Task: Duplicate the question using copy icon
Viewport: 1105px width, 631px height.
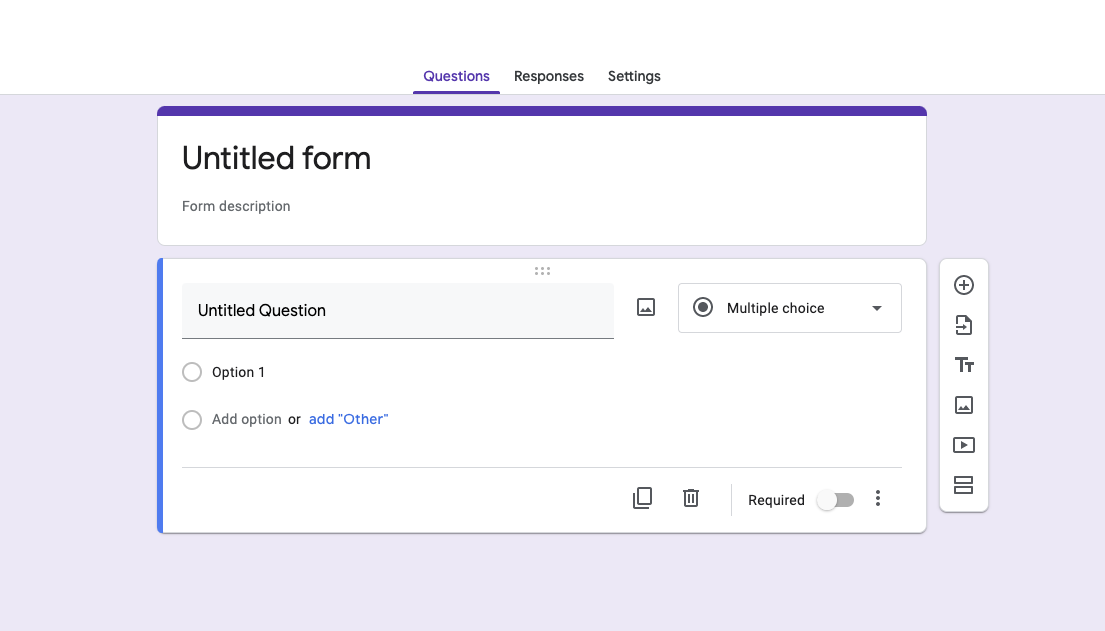Action: pos(642,498)
